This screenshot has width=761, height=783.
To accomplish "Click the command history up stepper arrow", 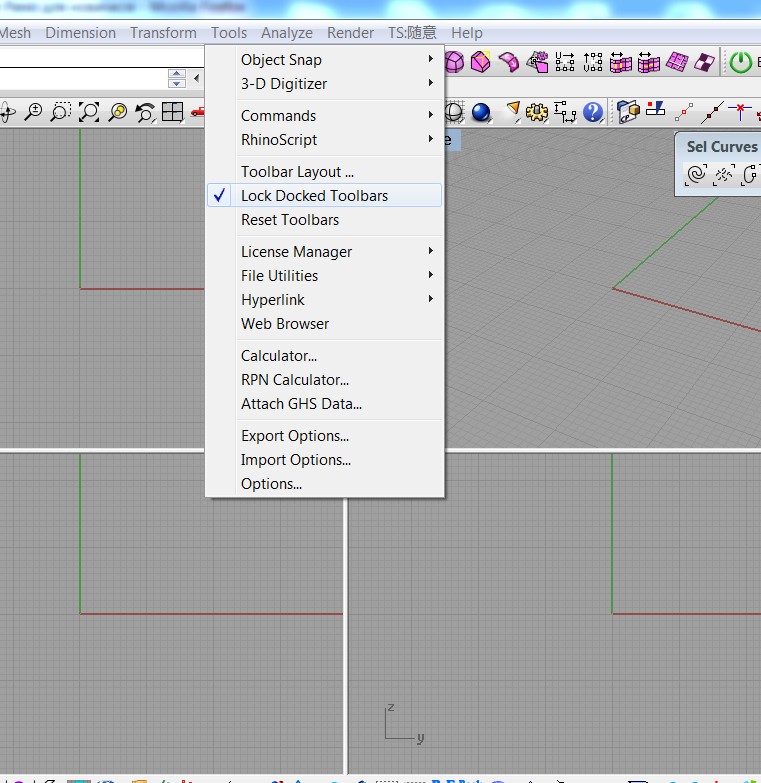I will click(177, 74).
